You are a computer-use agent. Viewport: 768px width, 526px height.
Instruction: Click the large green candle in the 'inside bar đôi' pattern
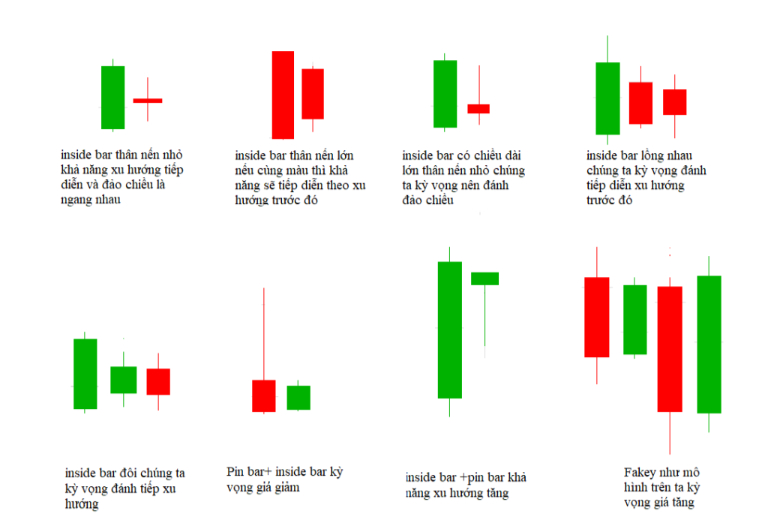click(86, 374)
